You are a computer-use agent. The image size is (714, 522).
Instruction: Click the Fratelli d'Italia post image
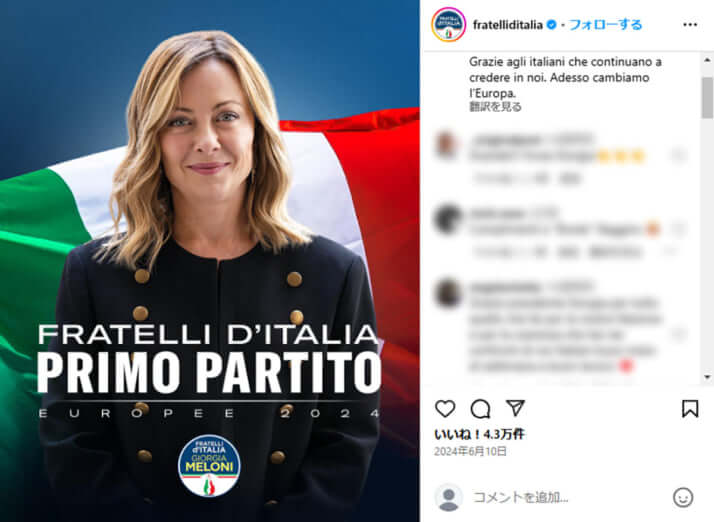pyautogui.click(x=209, y=261)
